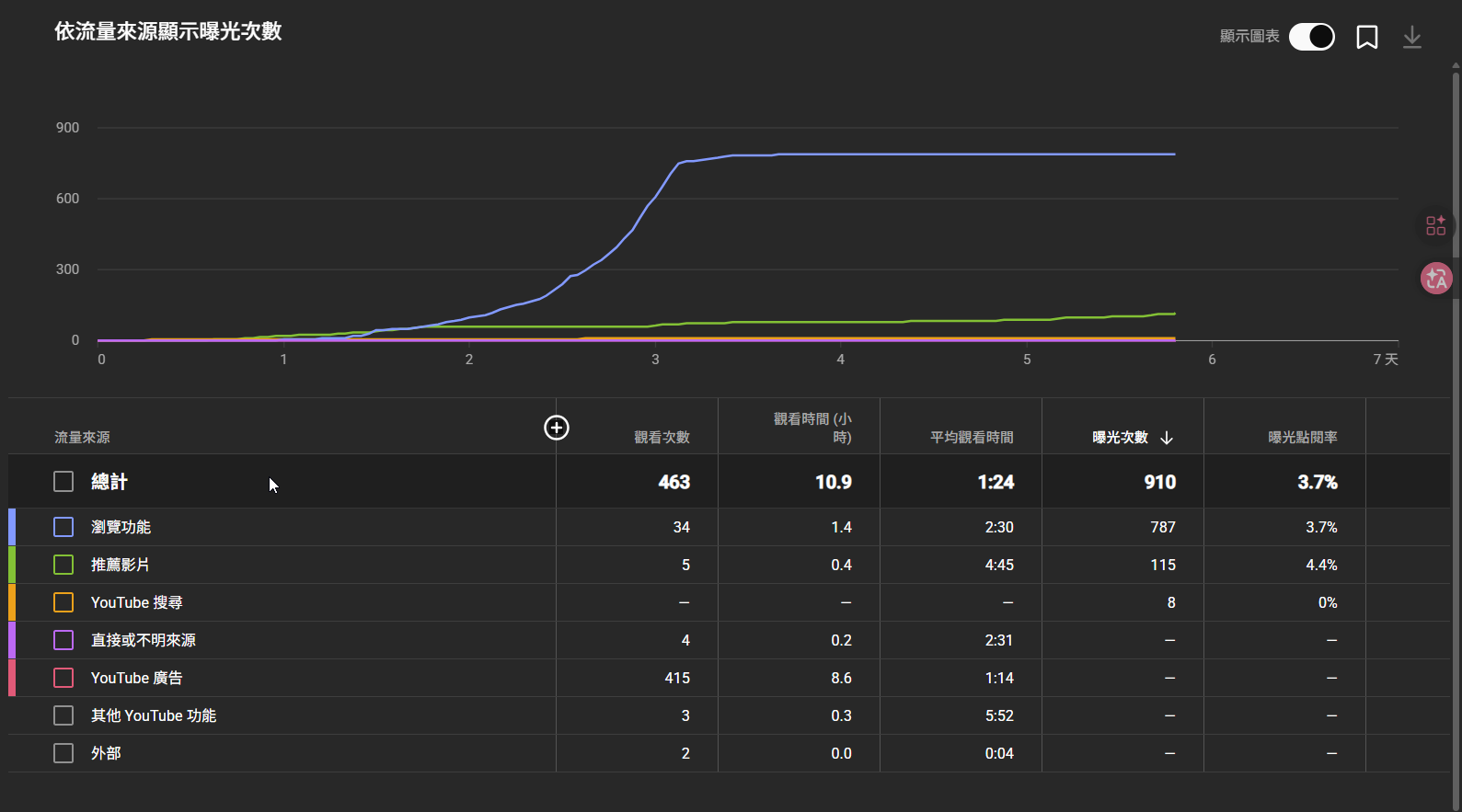Toggle the 顯示圖表 chart switch

[x=1312, y=37]
